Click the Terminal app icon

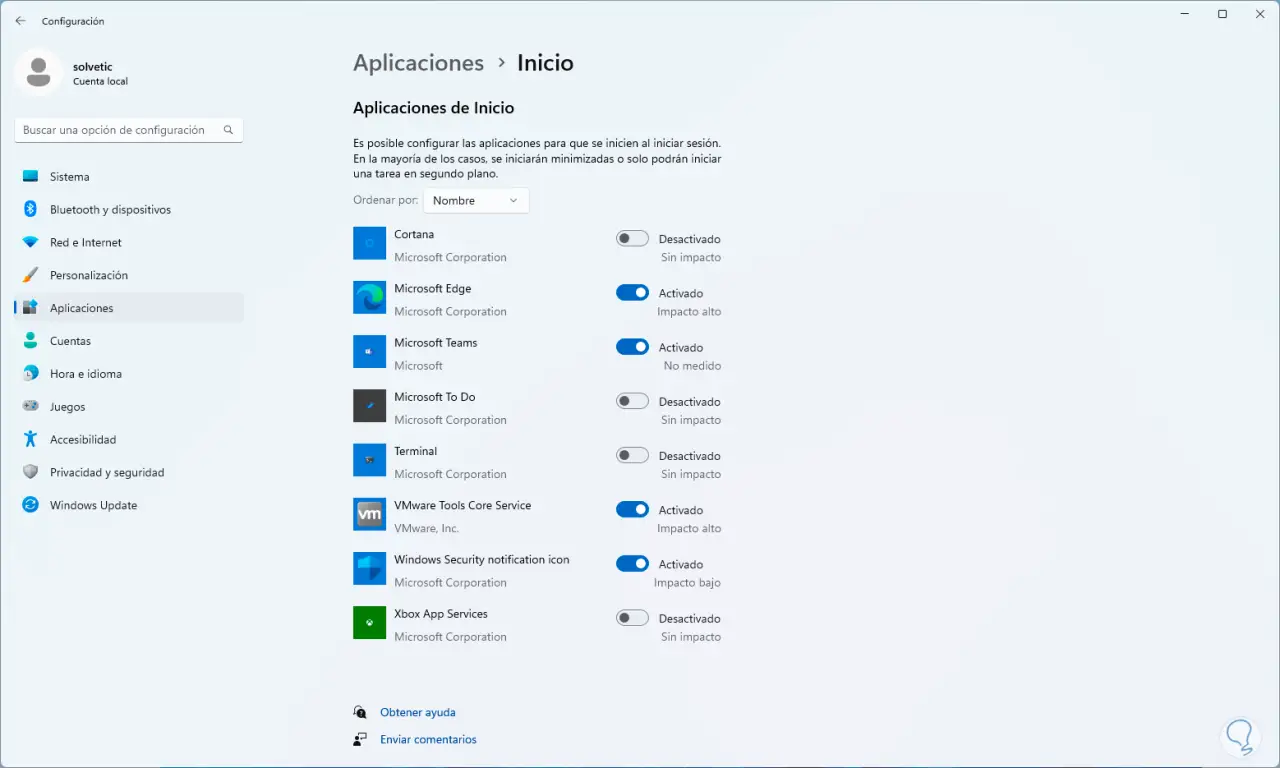coord(370,460)
